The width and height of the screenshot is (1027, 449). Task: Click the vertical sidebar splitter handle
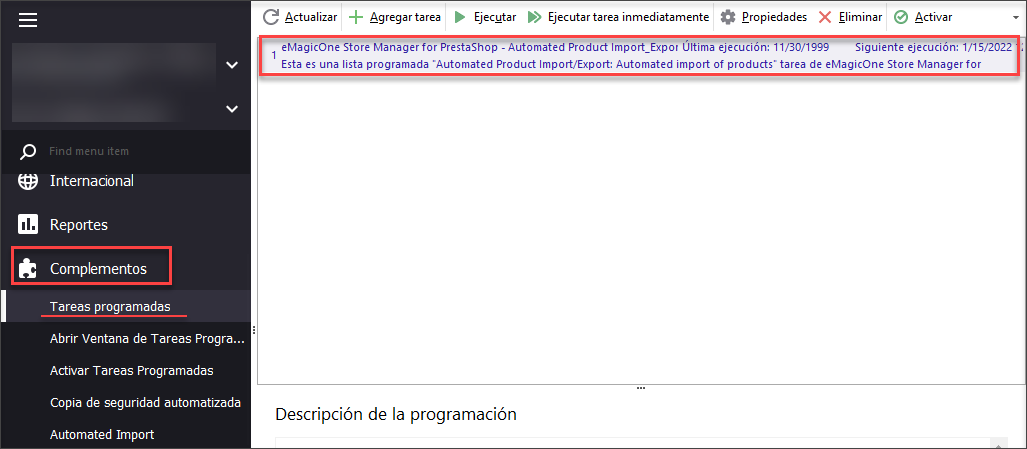(x=253, y=330)
